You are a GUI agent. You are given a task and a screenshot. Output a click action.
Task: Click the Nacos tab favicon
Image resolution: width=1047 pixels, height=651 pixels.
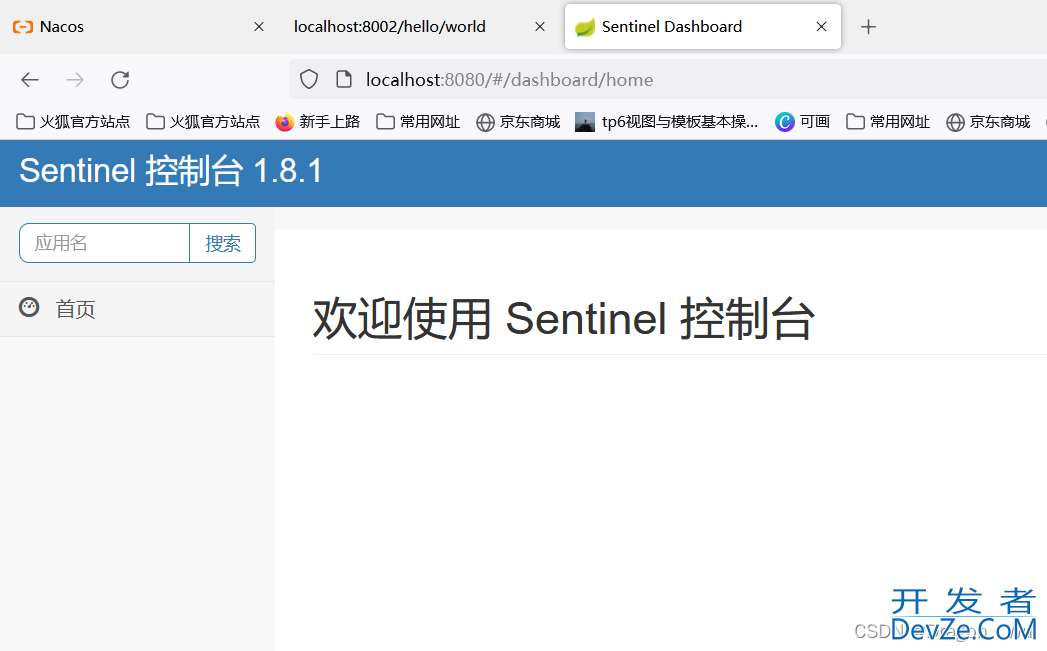point(23,27)
